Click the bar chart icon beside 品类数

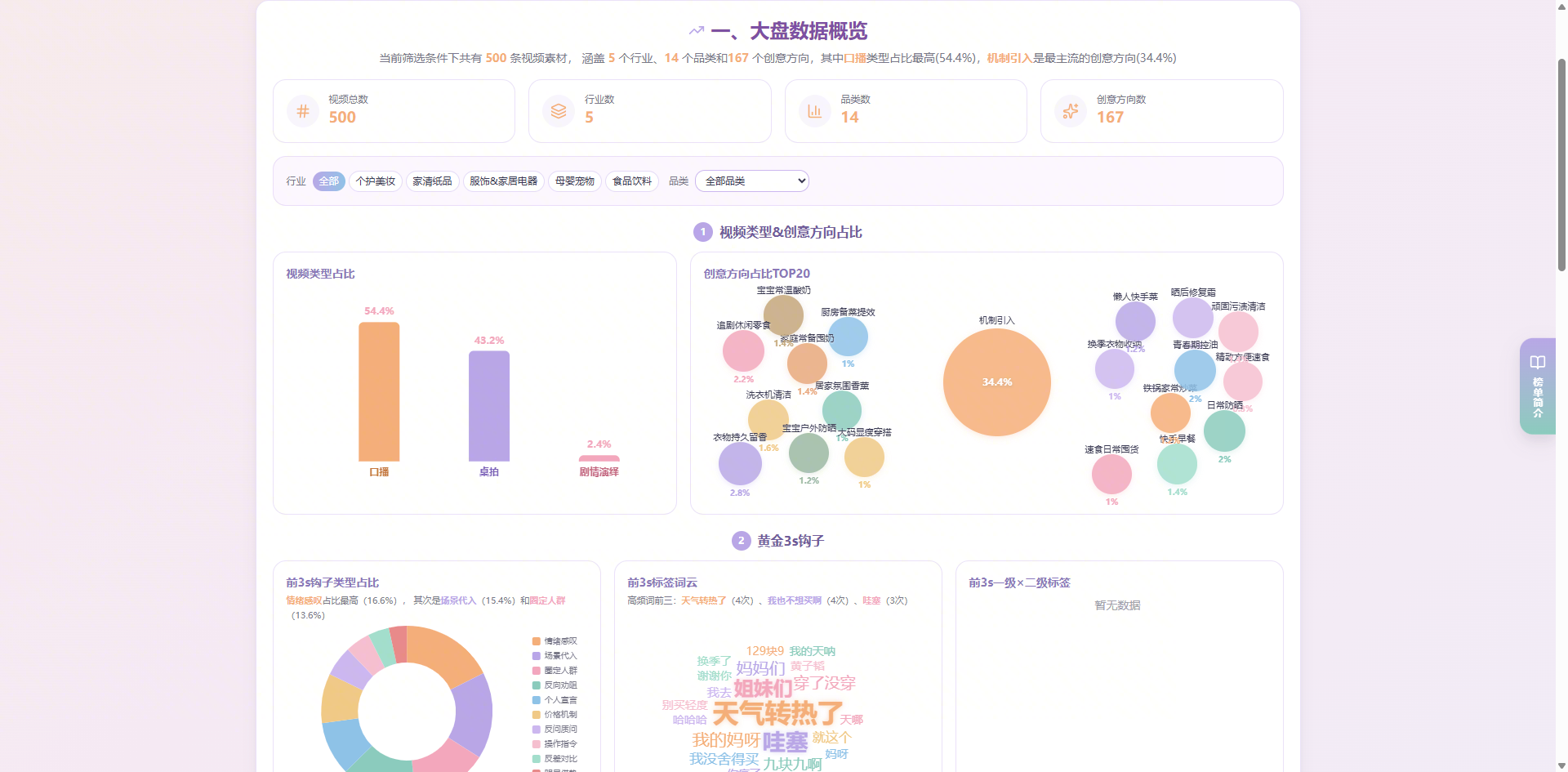815,111
